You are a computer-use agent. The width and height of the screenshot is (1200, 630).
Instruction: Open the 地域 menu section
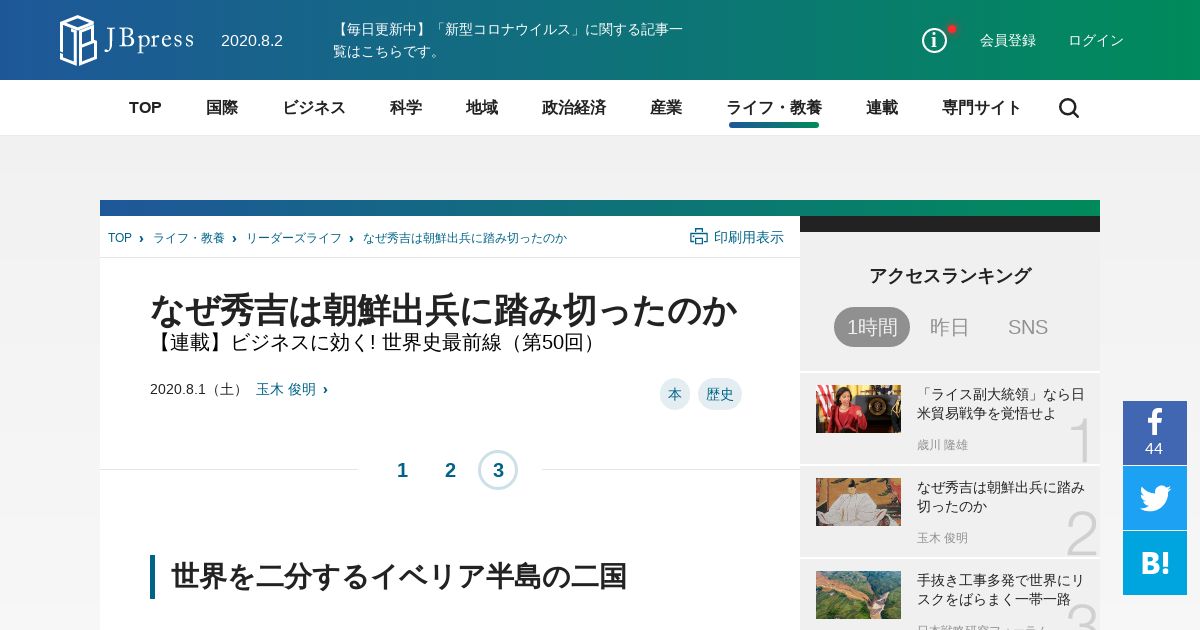[x=482, y=108]
